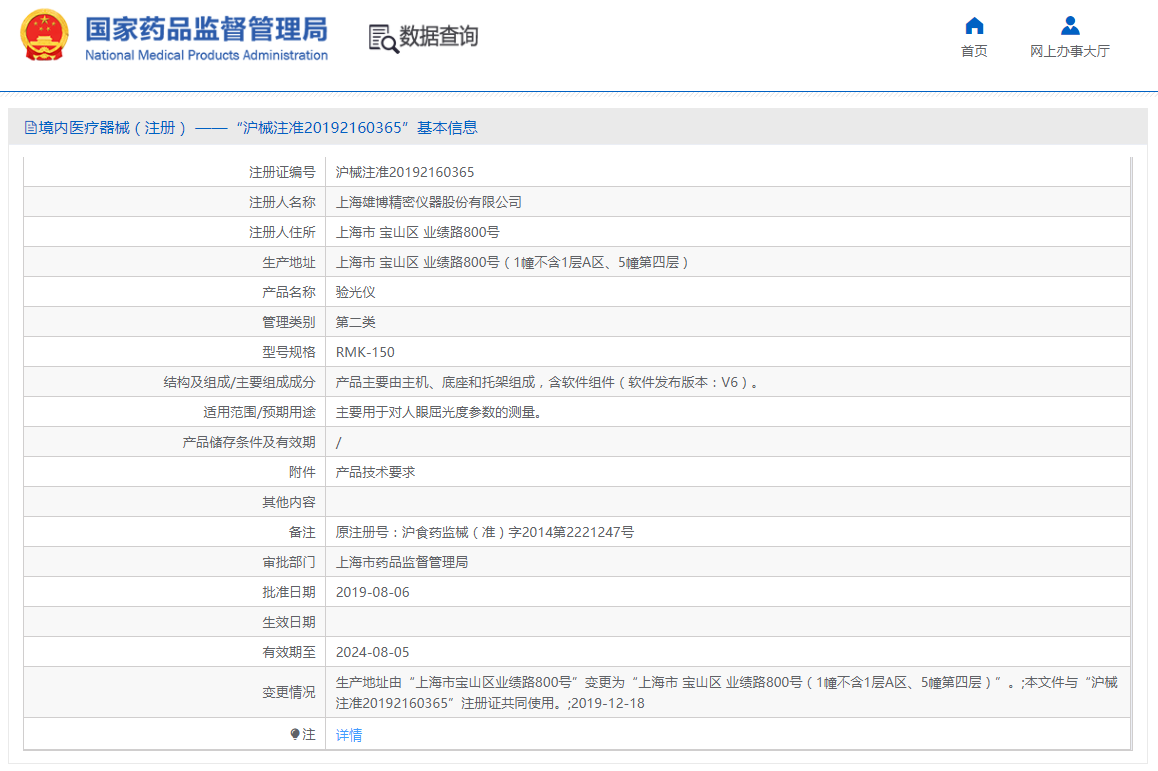The height and width of the screenshot is (771, 1158).
Task: Click the national emblem logo
Action: [x=44, y=35]
